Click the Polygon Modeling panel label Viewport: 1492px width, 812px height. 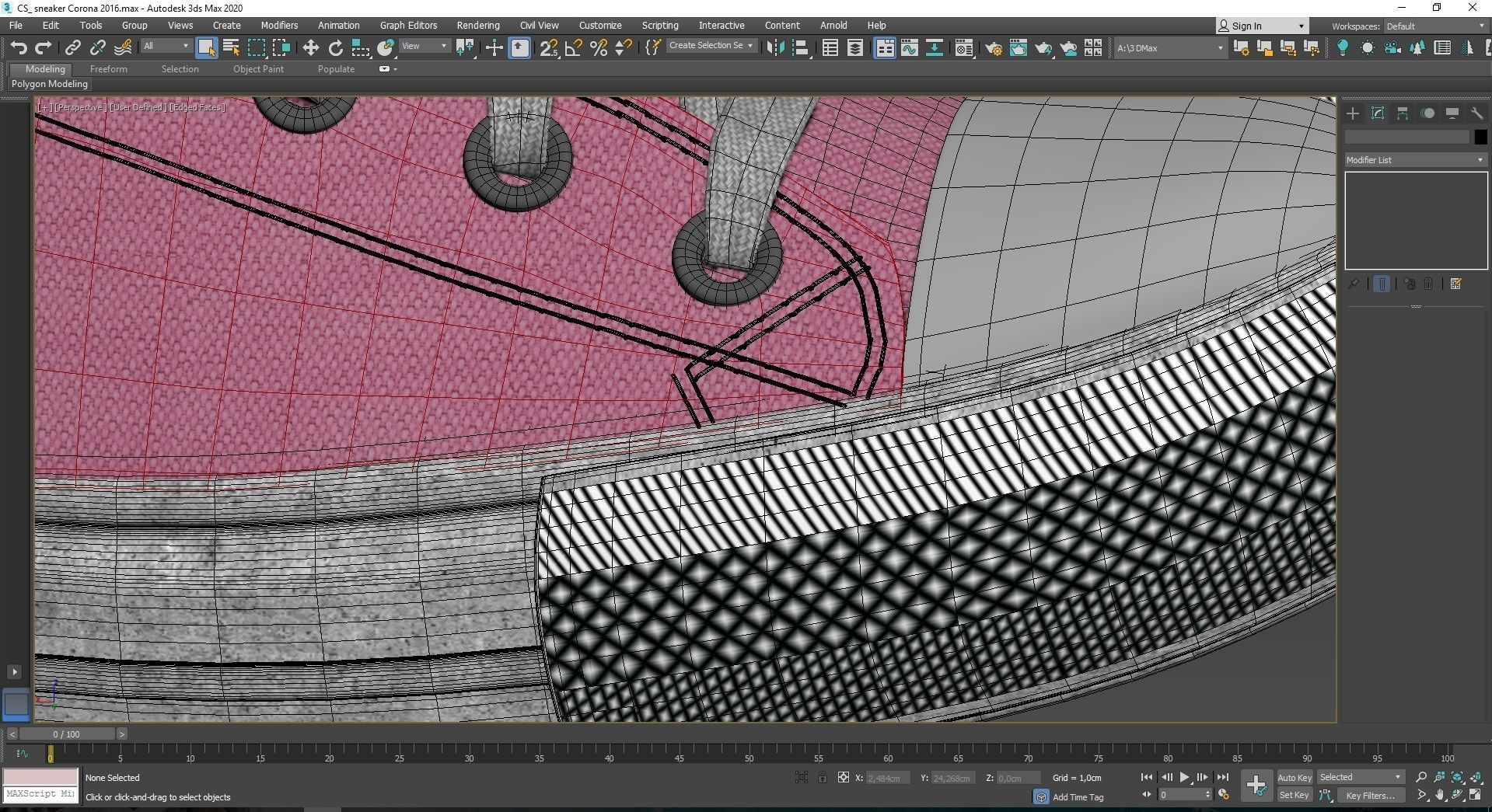(50, 84)
